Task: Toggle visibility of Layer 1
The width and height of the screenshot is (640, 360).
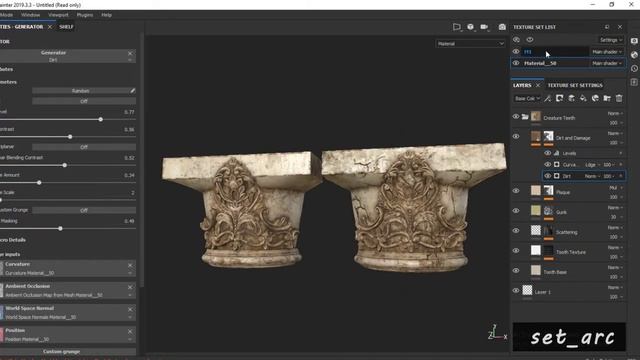Action: (x=516, y=291)
